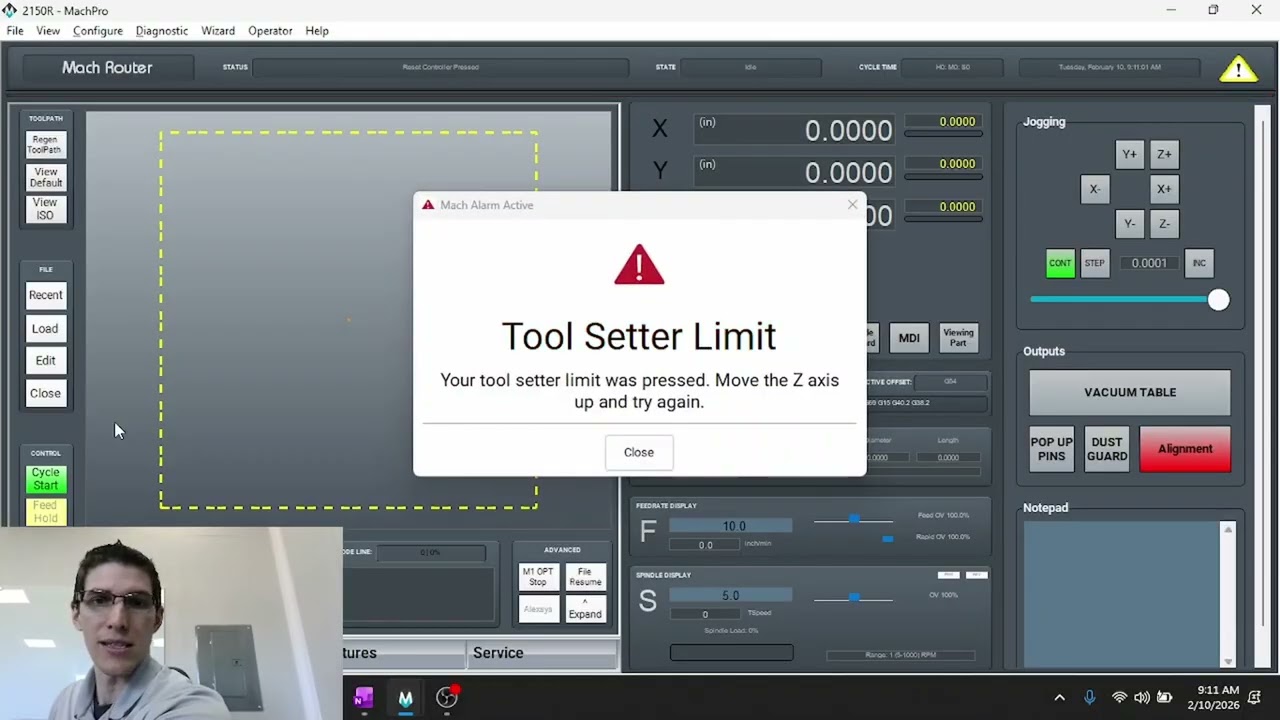
Task: Open Recent files list
Action: [x=45, y=295]
